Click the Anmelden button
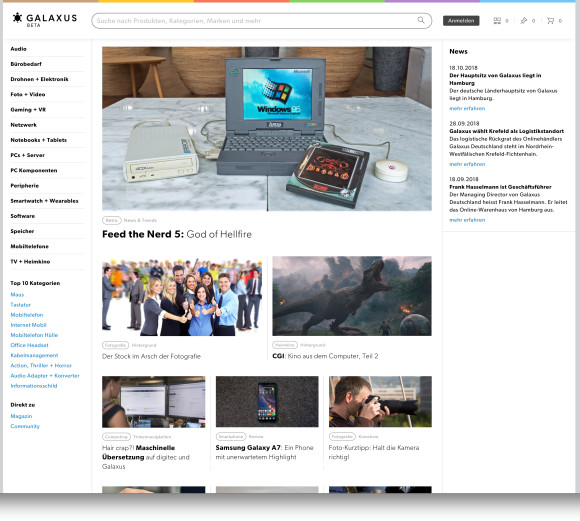 pyautogui.click(x=461, y=21)
